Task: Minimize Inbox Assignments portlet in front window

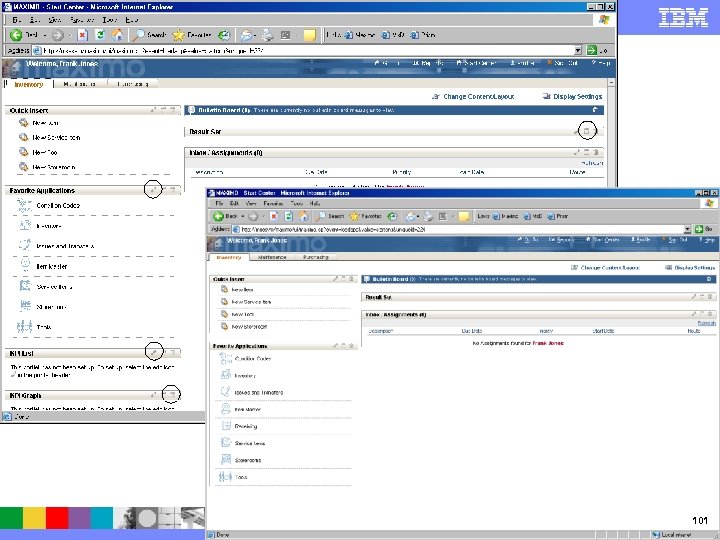Action: tap(702, 314)
